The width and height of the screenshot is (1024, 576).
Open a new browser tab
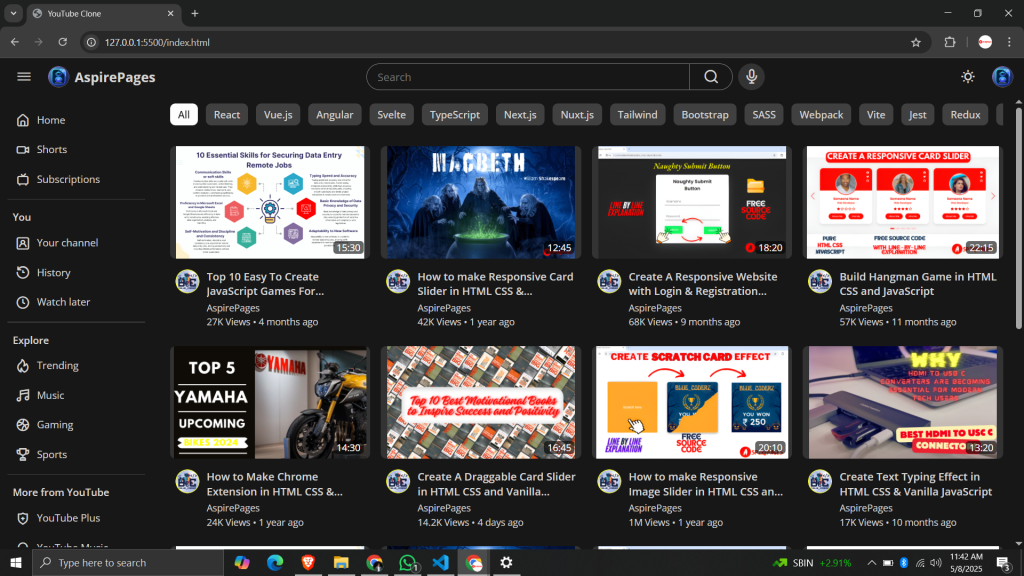pos(195,14)
